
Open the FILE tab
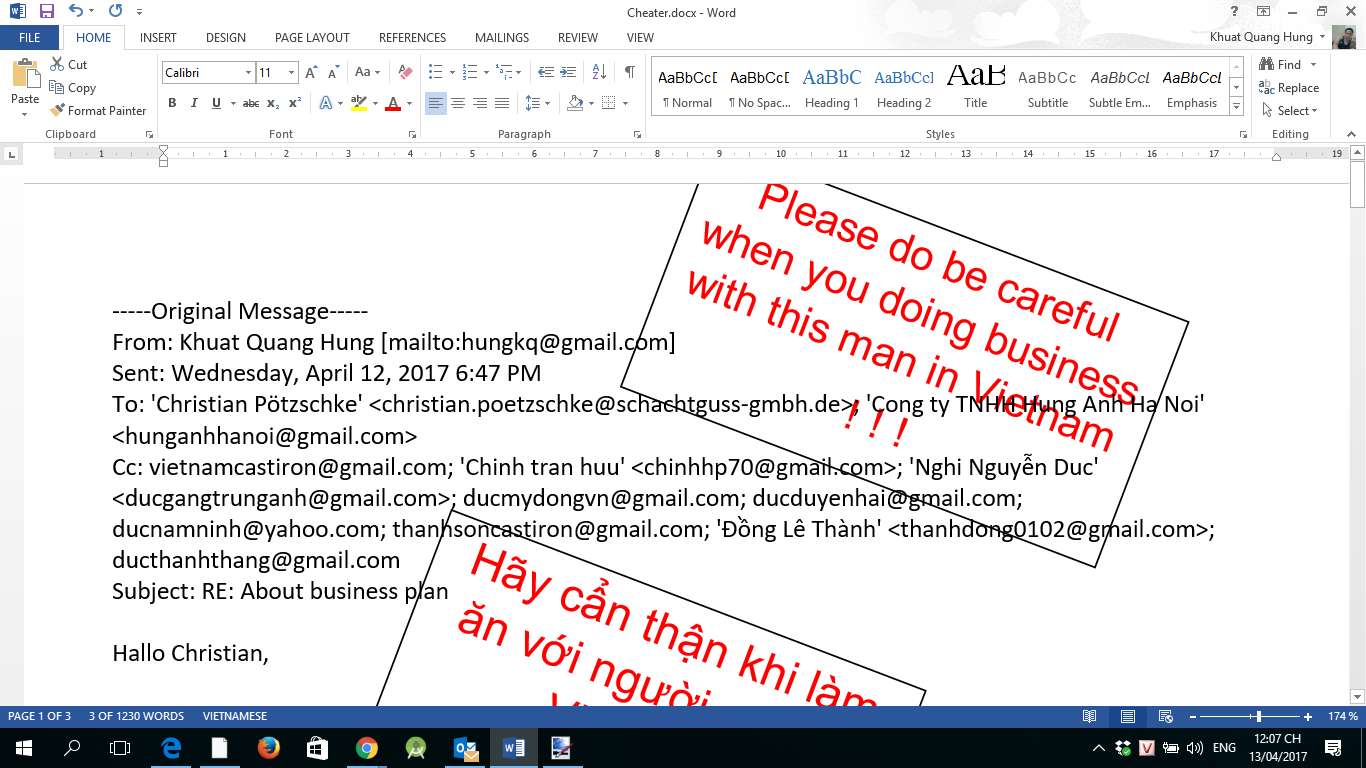30,38
